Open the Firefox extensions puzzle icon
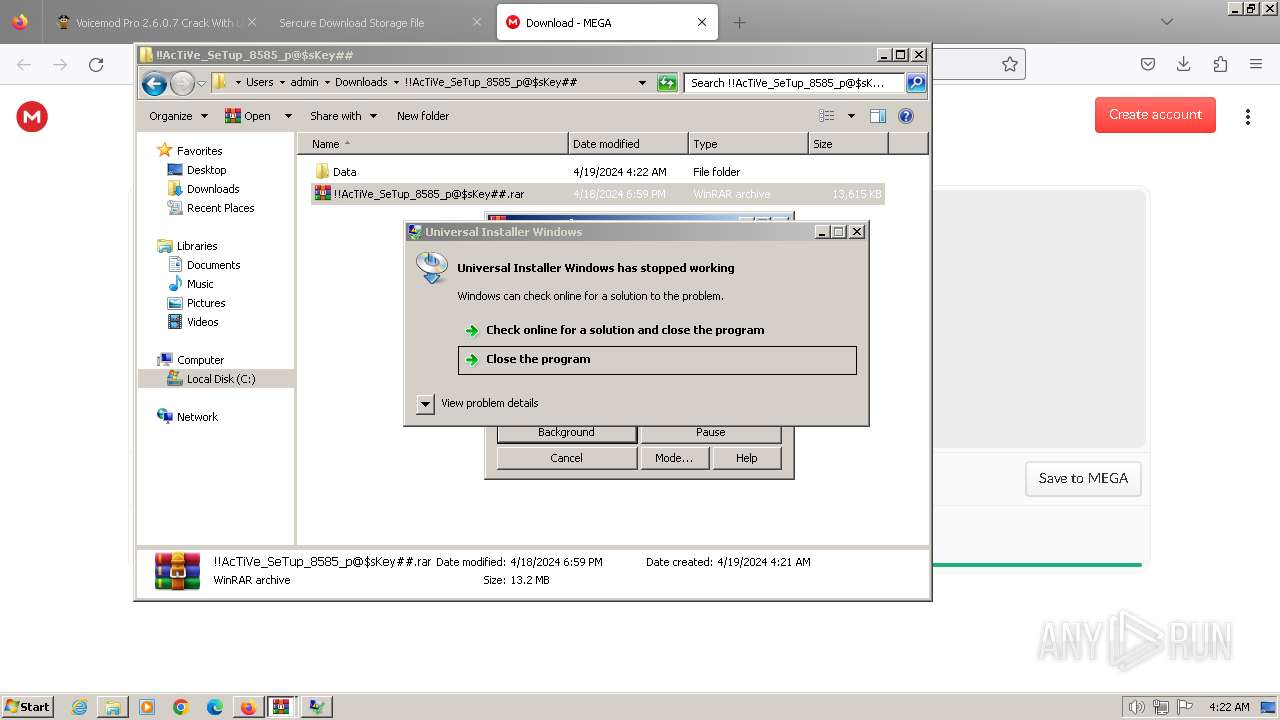This screenshot has width=1280, height=720. click(1220, 64)
